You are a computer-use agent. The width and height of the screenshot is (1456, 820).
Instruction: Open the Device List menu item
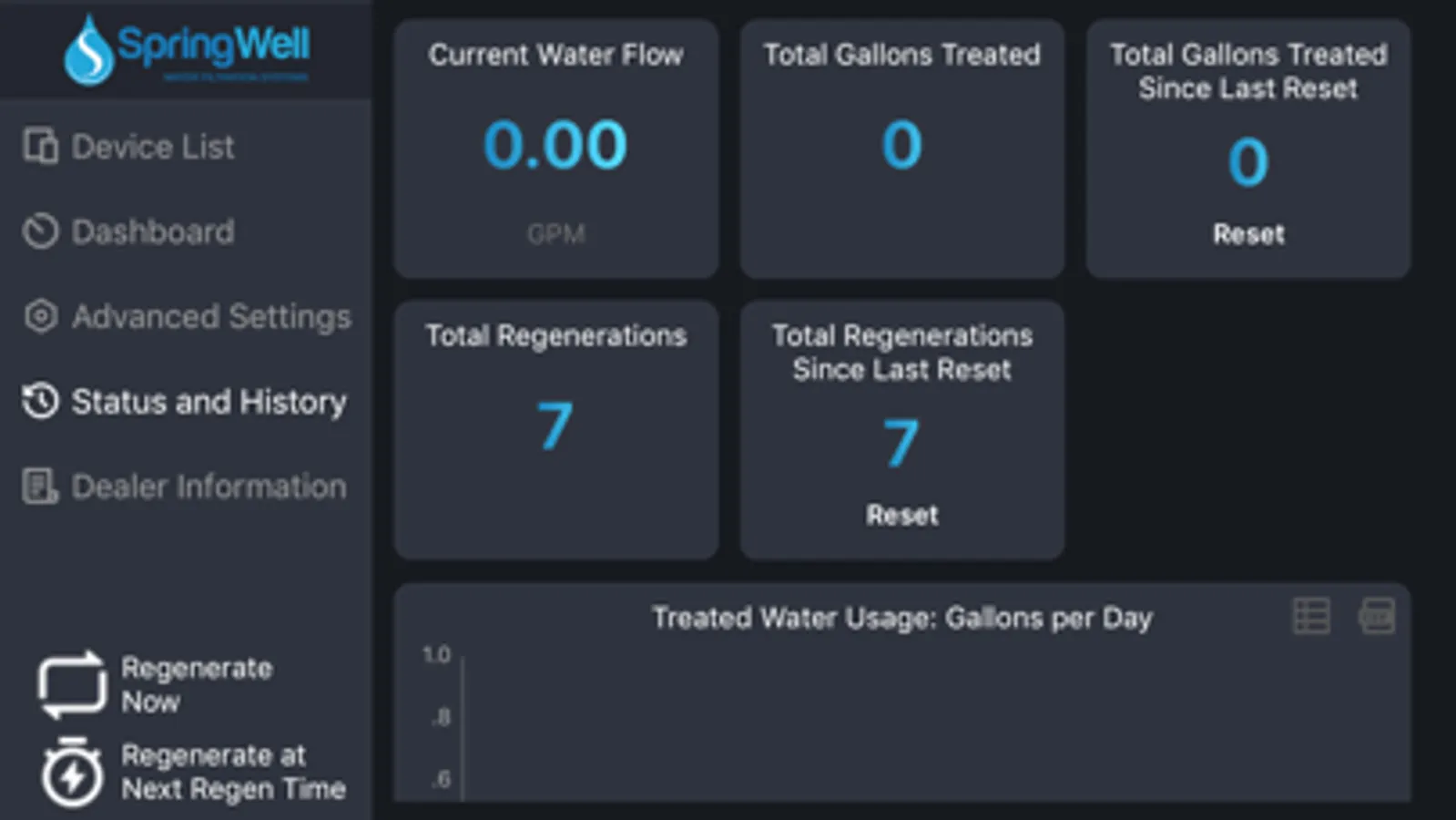[153, 147]
